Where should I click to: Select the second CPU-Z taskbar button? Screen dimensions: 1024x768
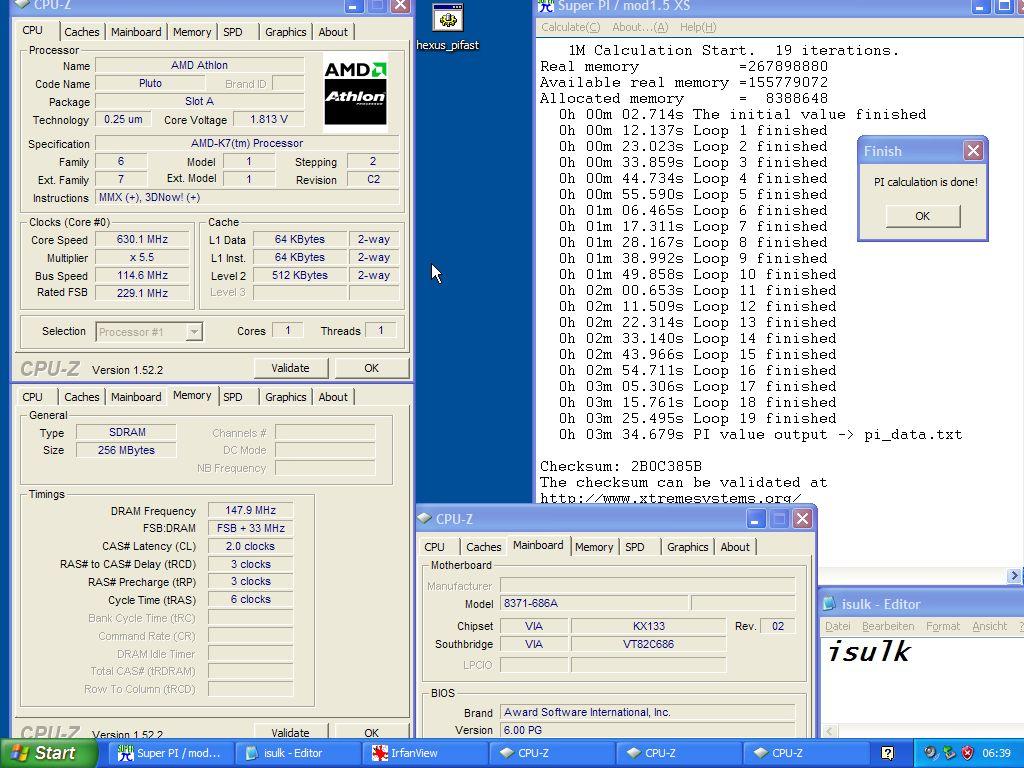click(679, 753)
